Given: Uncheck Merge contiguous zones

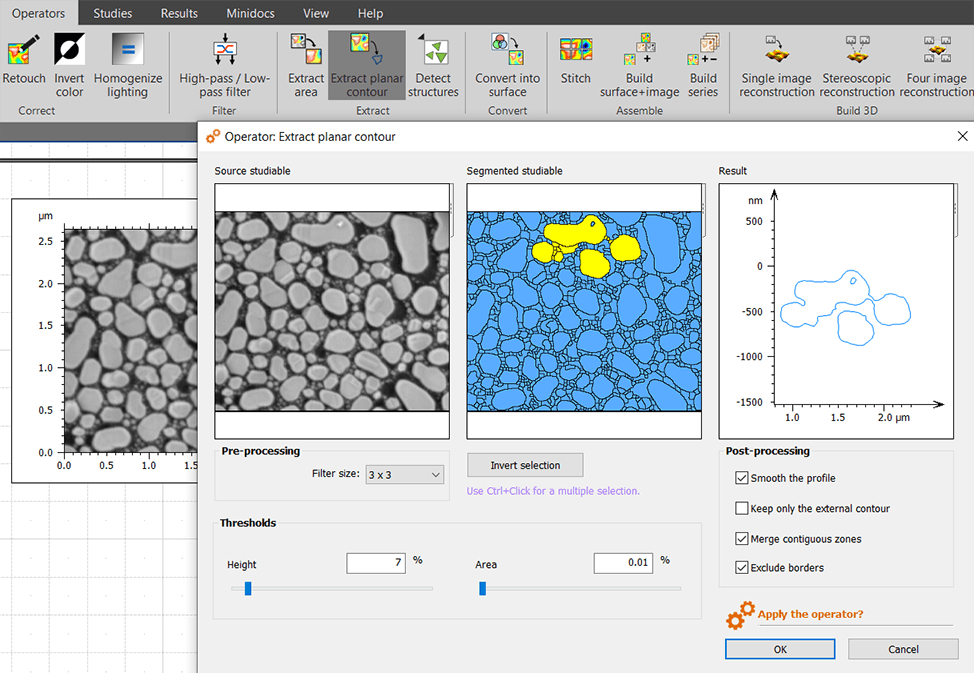Looking at the screenshot, I should (x=742, y=539).
